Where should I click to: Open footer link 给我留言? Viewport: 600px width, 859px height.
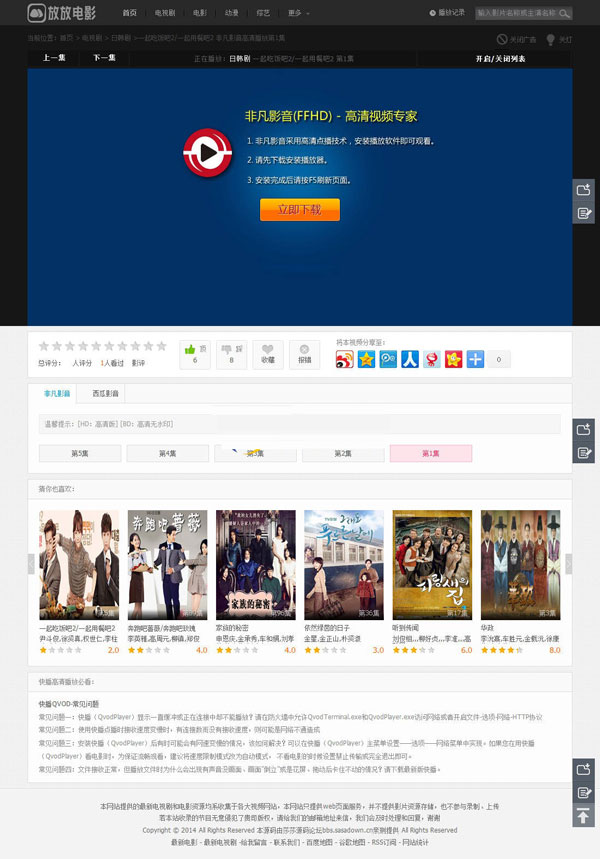coord(255,842)
